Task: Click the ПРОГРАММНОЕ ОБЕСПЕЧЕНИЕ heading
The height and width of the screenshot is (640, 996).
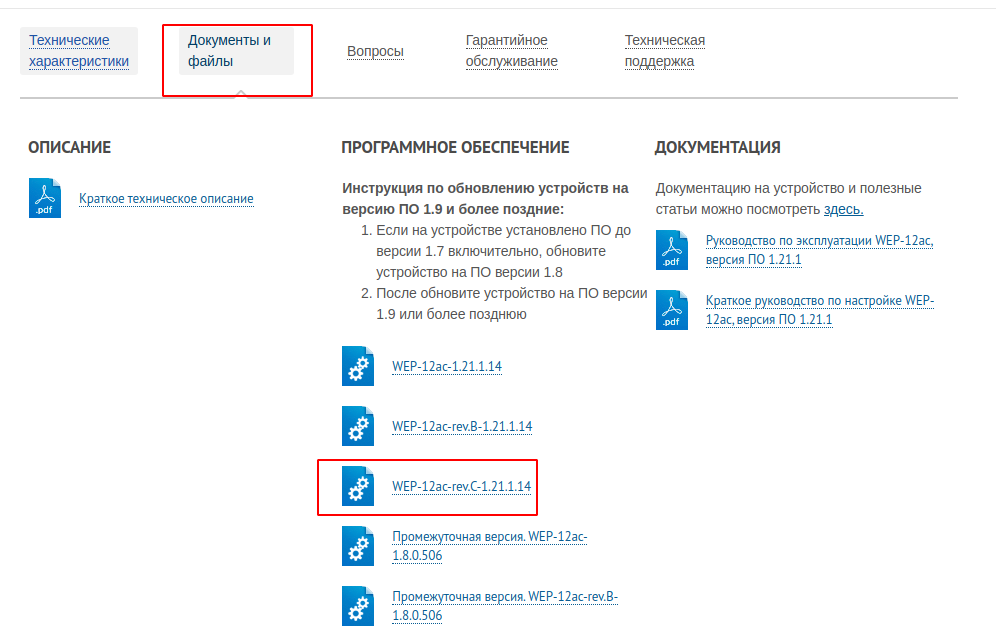Action: 455,147
